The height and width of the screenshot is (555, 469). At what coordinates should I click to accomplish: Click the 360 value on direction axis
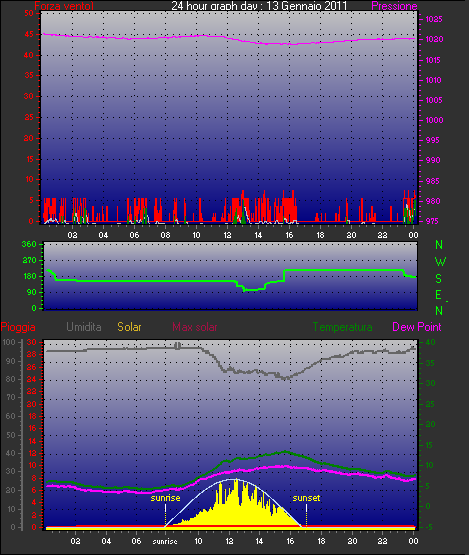pyautogui.click(x=29, y=244)
